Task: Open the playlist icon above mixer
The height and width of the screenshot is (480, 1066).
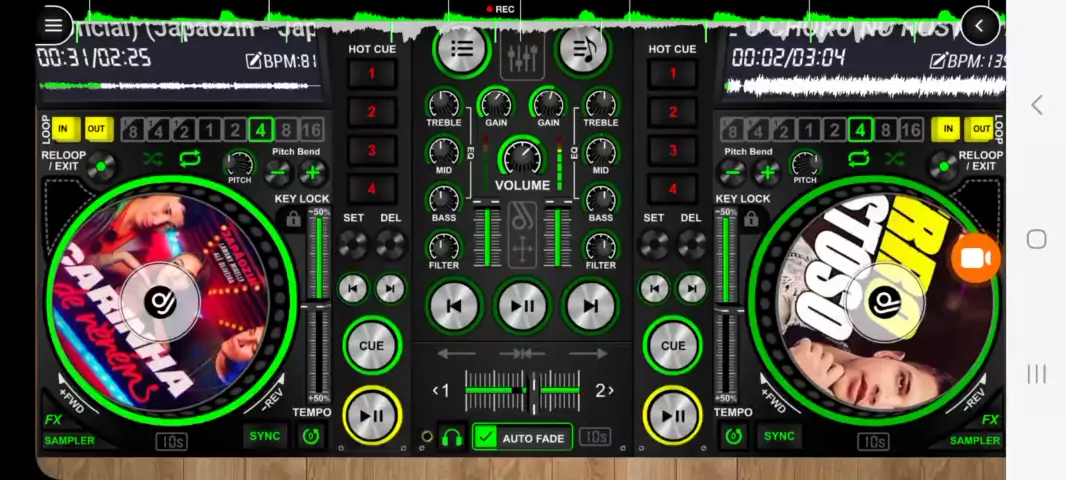Action: 461,48
